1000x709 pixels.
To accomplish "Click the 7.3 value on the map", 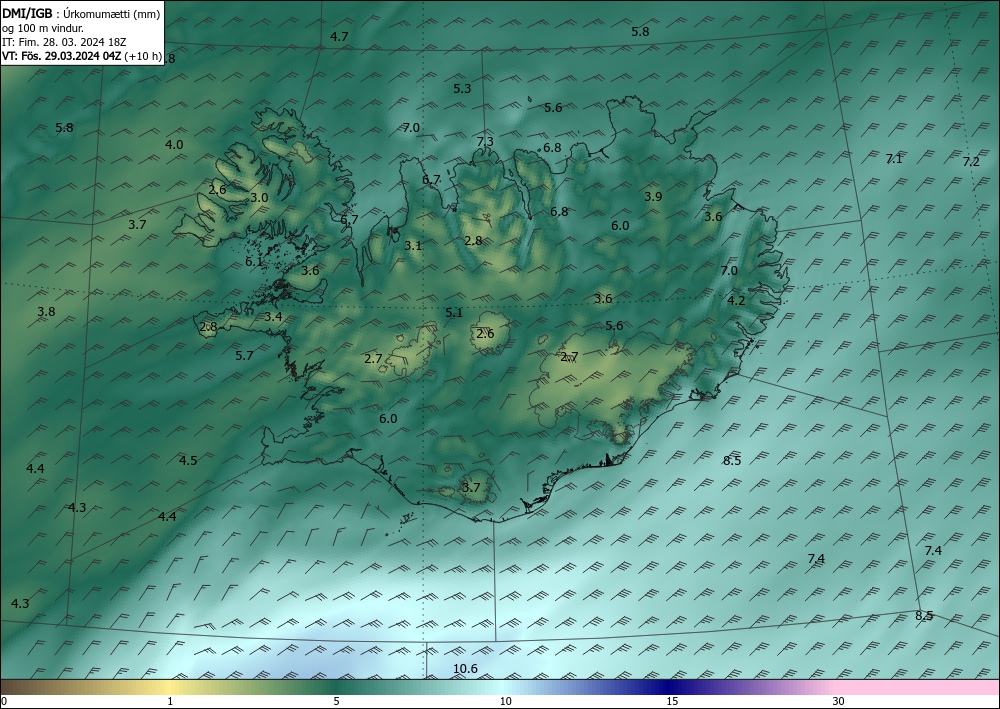I will coord(485,142).
